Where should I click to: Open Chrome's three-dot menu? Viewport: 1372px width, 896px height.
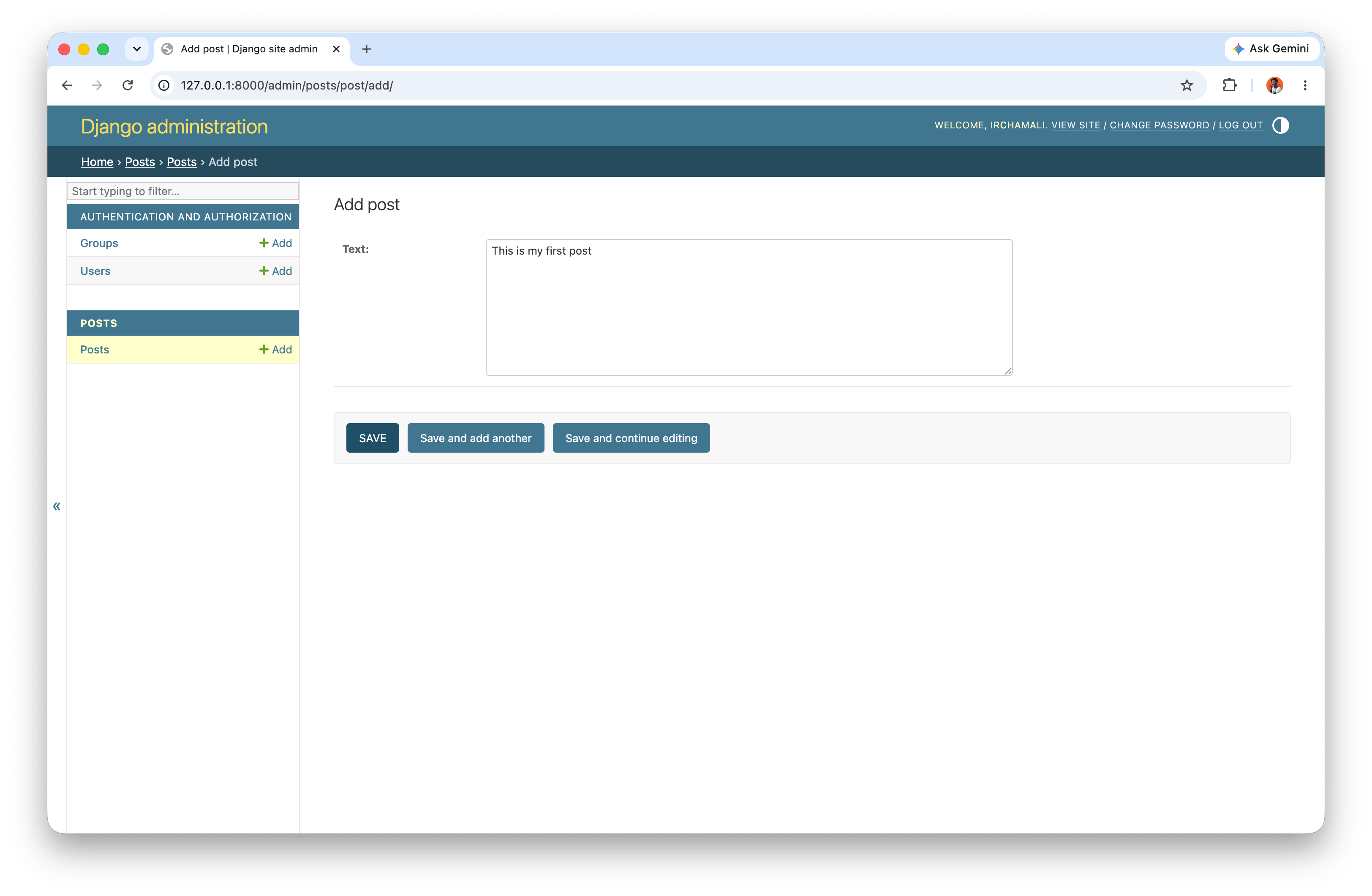point(1305,85)
